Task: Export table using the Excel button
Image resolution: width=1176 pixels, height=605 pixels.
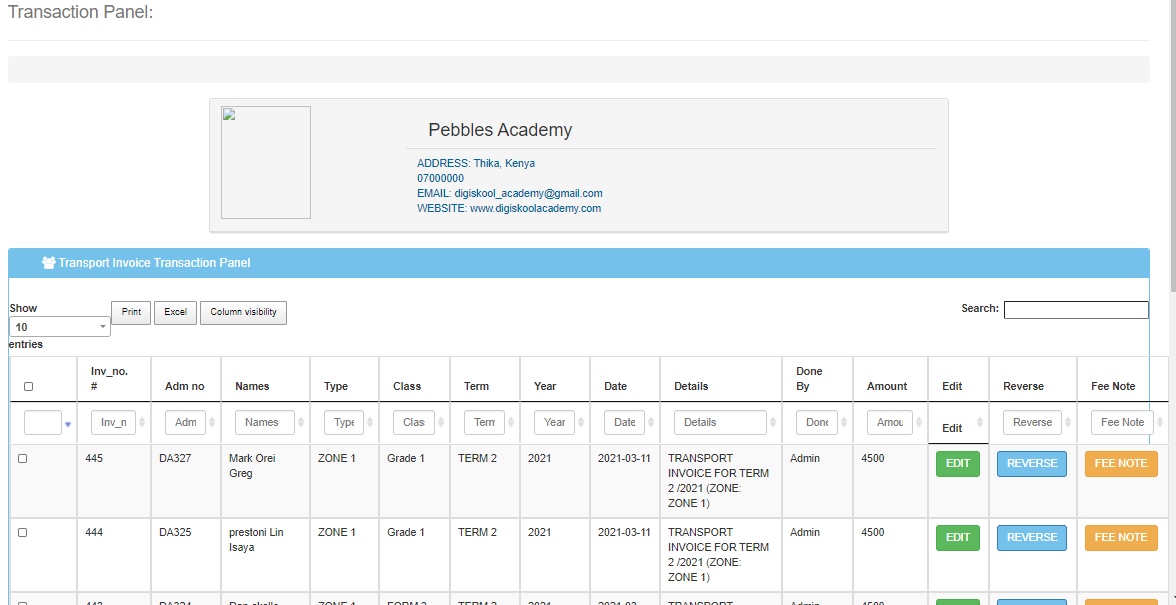Action: pos(175,312)
